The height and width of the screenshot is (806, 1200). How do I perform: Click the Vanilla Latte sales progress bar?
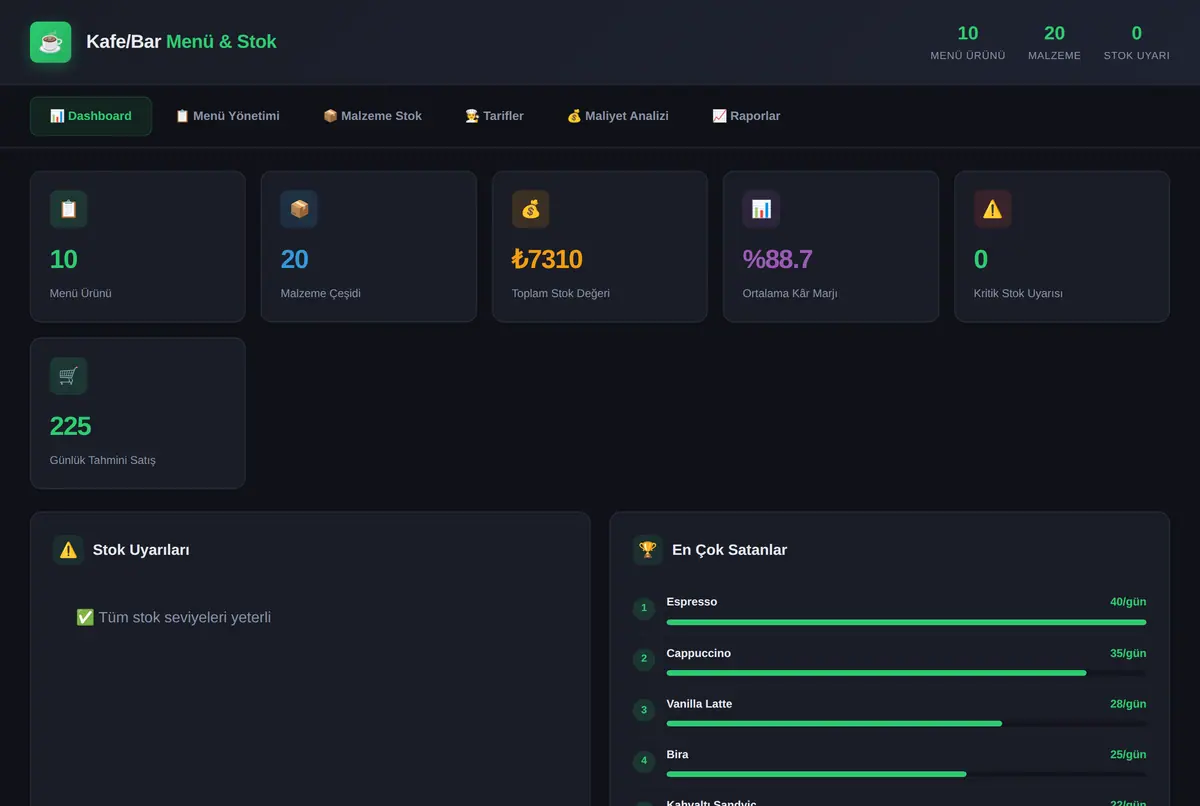pos(906,723)
